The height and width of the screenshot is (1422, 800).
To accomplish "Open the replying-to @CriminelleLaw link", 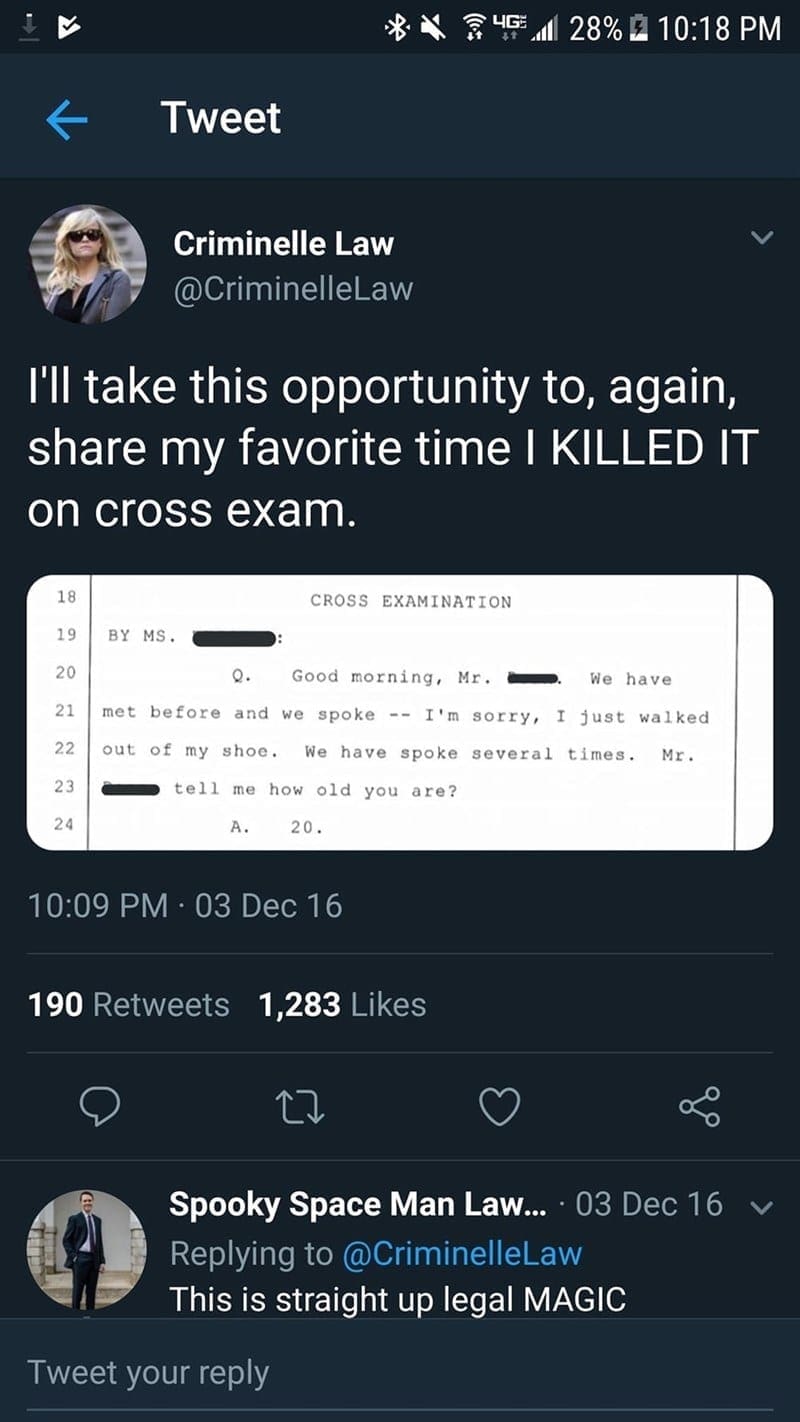I will 462,1252.
